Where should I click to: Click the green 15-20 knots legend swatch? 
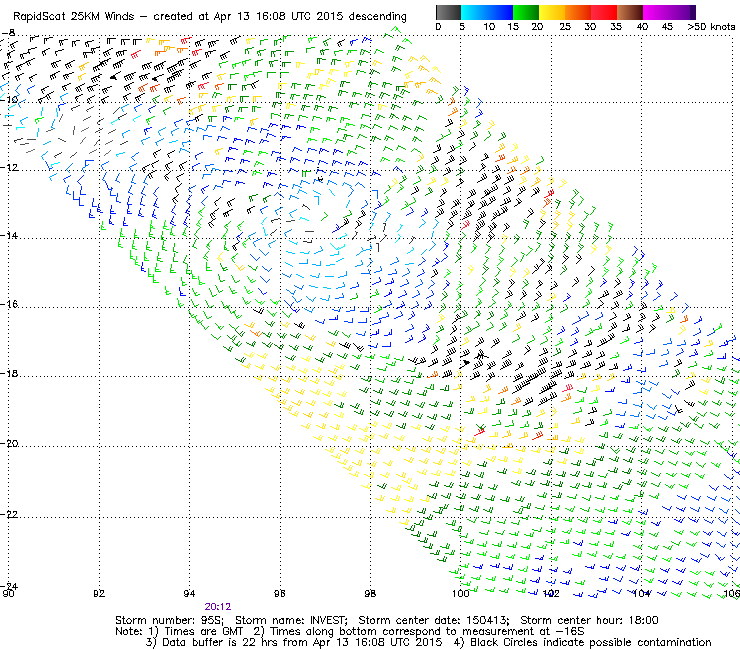pos(526,12)
